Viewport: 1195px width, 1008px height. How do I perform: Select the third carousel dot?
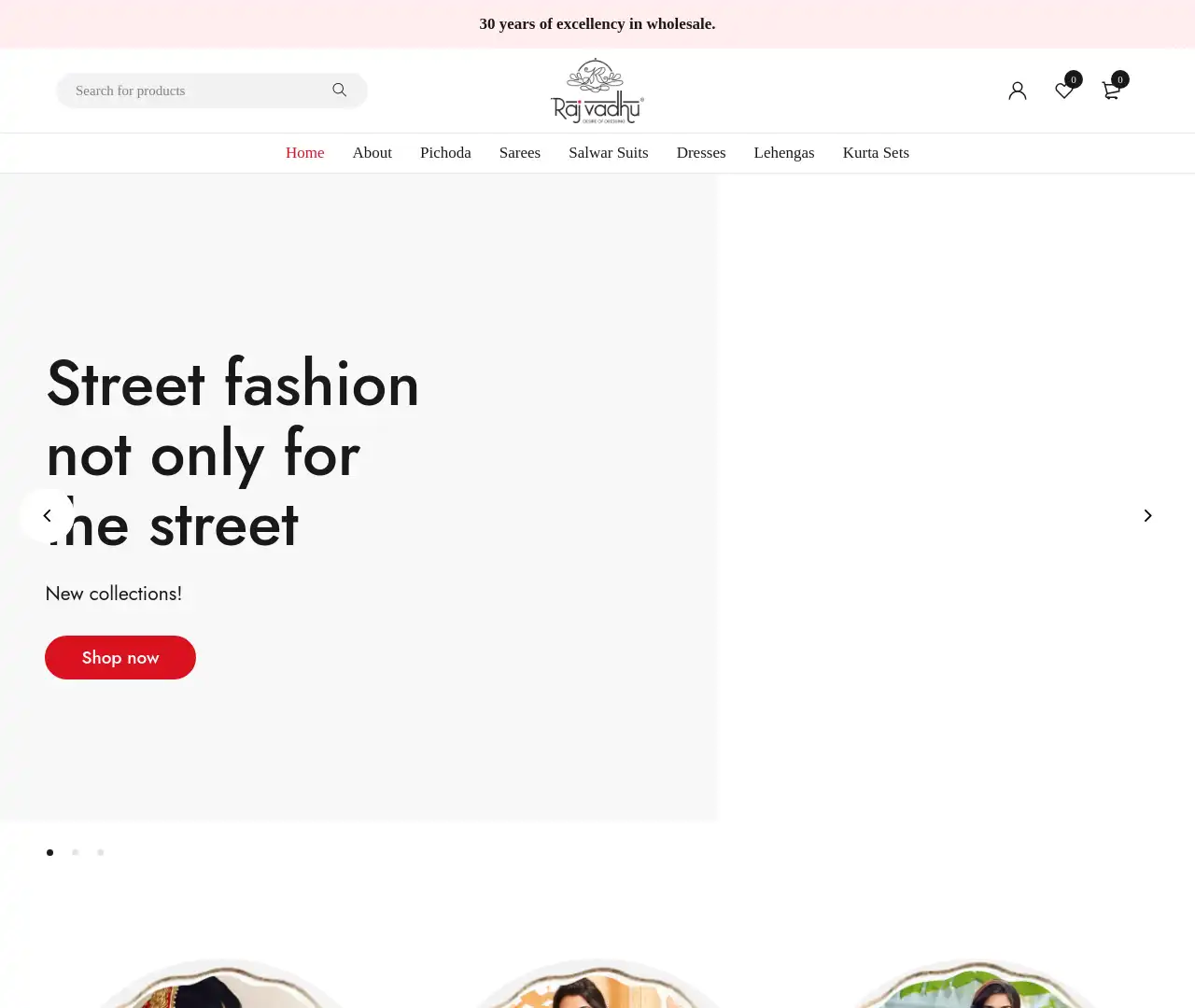[101, 852]
